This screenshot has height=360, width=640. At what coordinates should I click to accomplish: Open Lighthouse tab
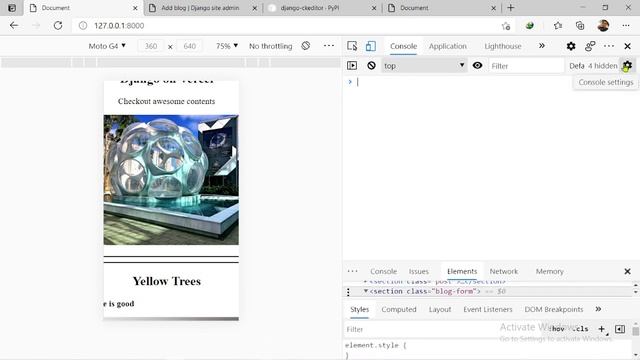point(503,46)
